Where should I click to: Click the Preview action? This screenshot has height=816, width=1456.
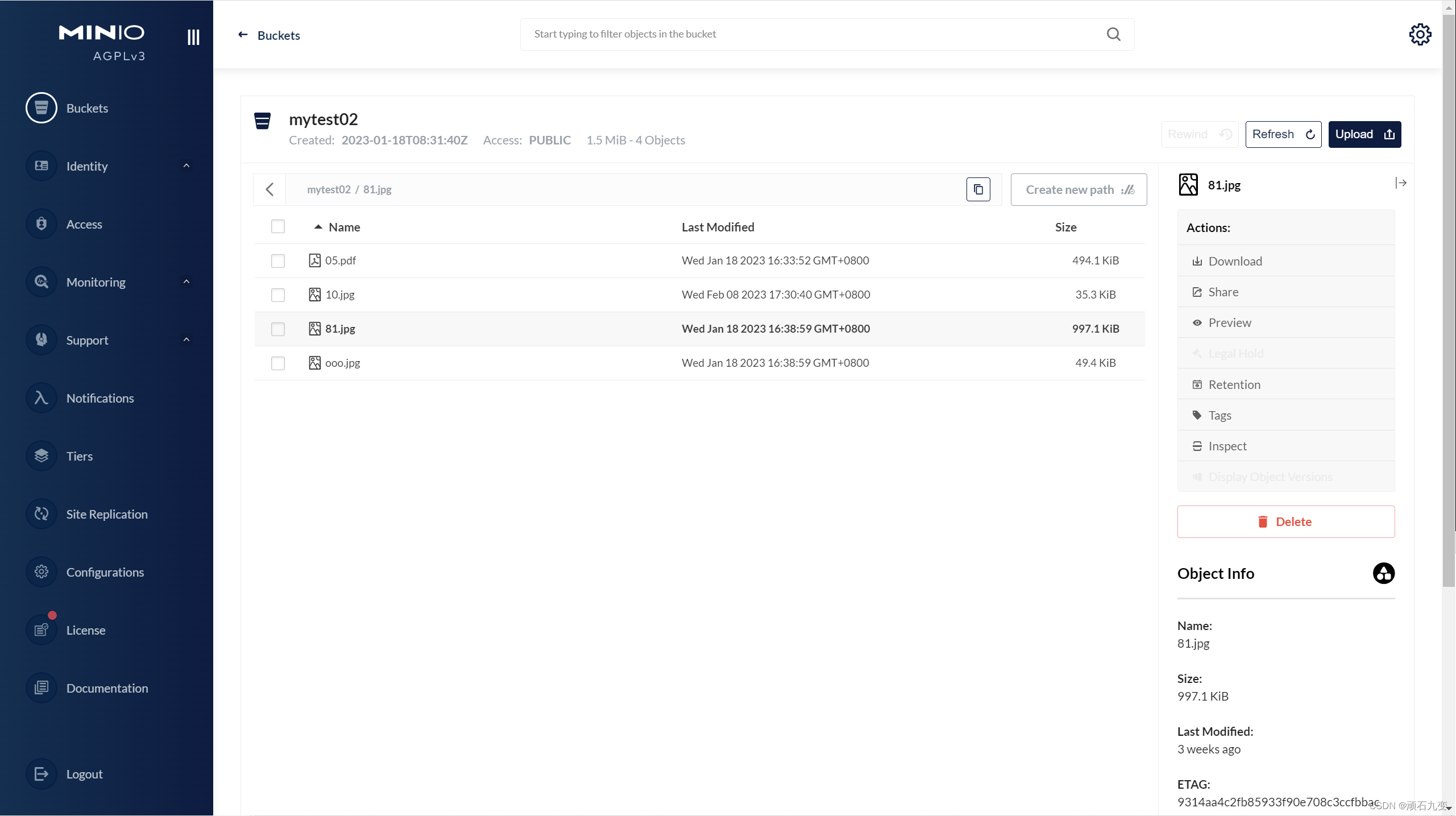coord(1285,322)
